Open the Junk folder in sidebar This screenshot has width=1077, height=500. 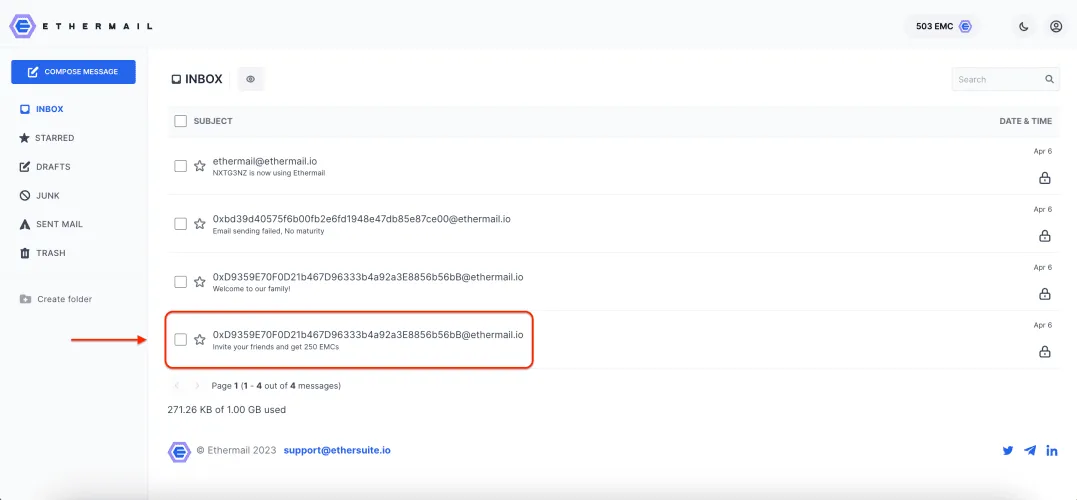coord(39,196)
